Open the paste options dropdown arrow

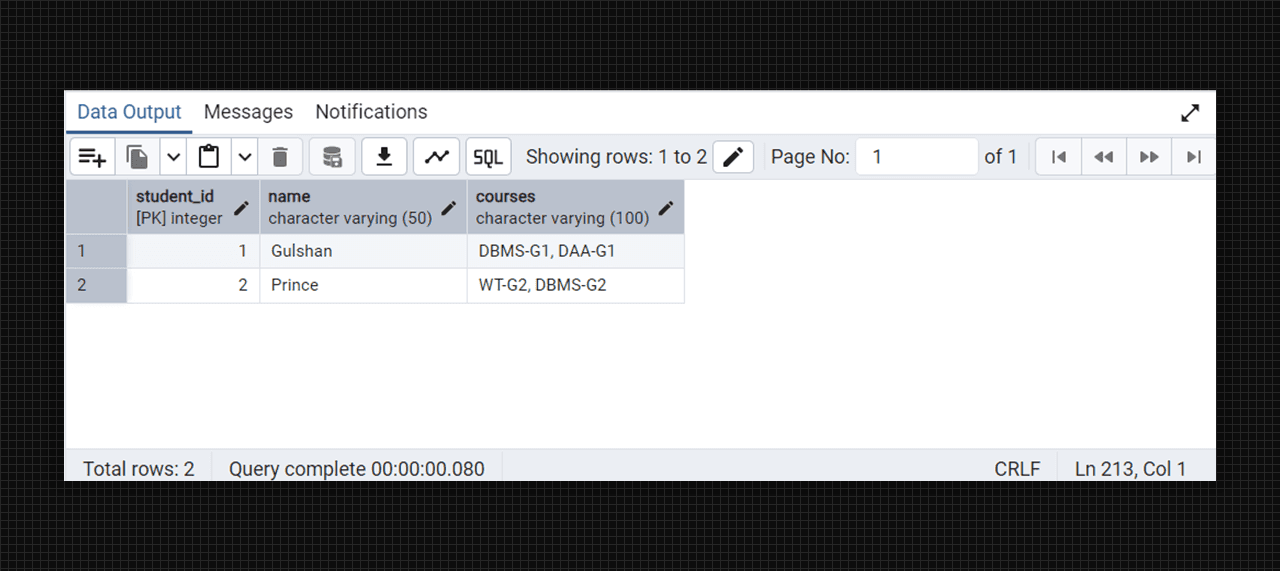click(245, 157)
